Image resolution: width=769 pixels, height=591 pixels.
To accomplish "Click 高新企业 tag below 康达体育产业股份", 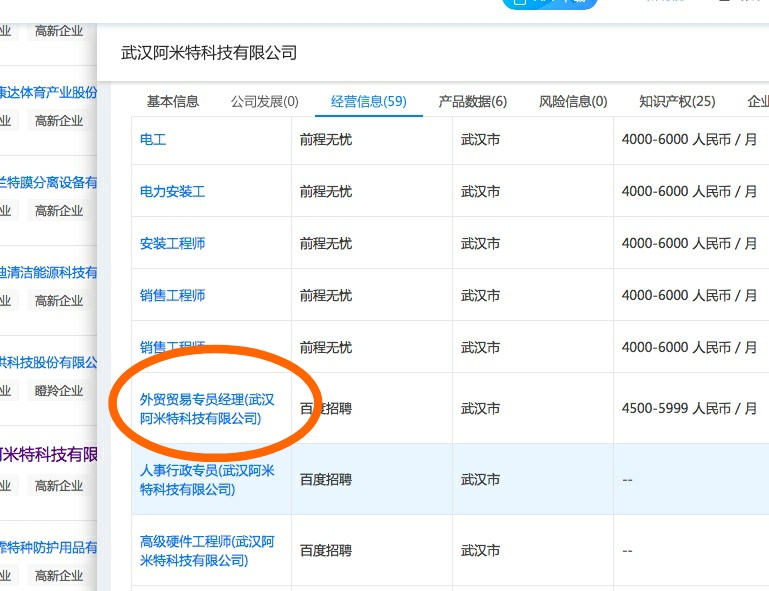I will [59, 121].
